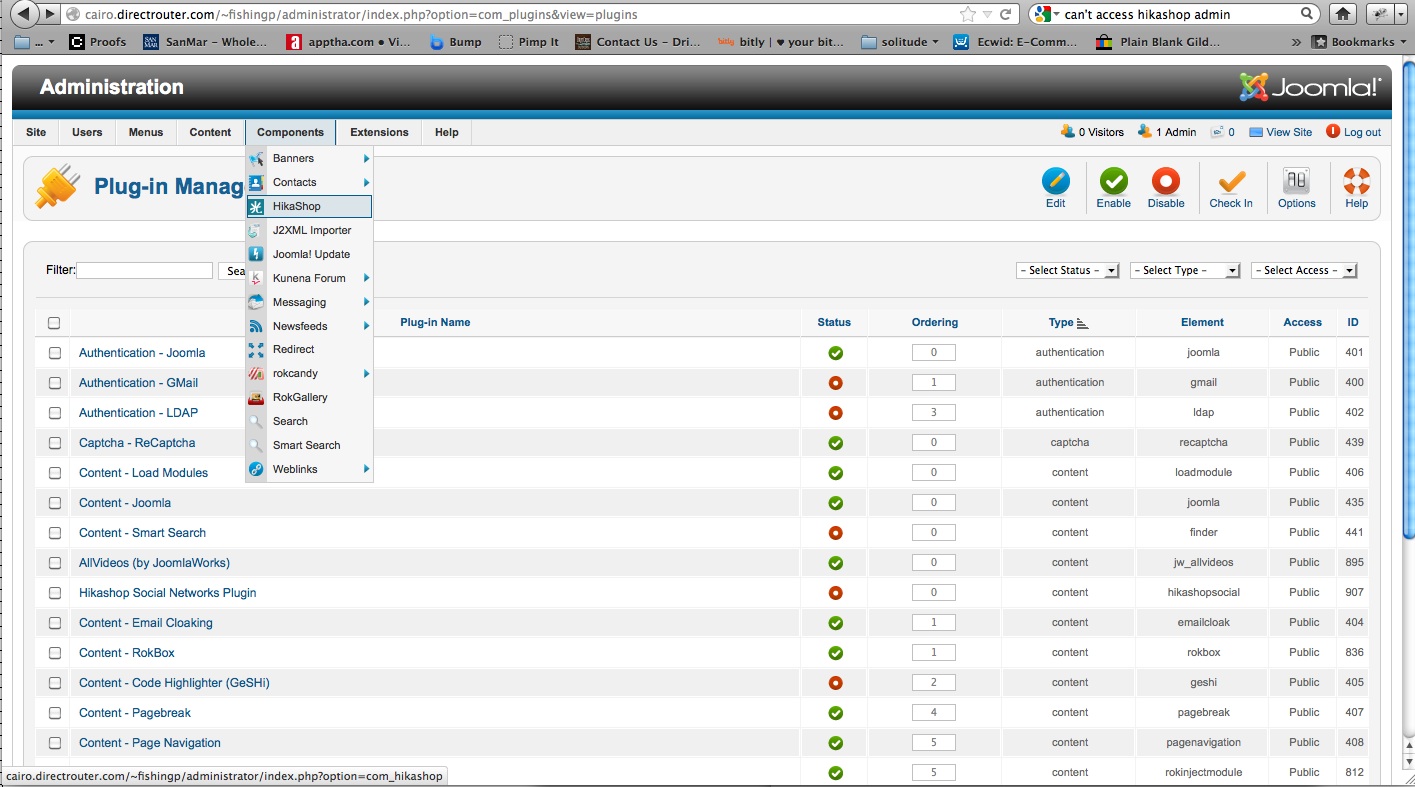Click the Joomla! logo in header
This screenshot has height=787, width=1415.
pyautogui.click(x=1310, y=88)
